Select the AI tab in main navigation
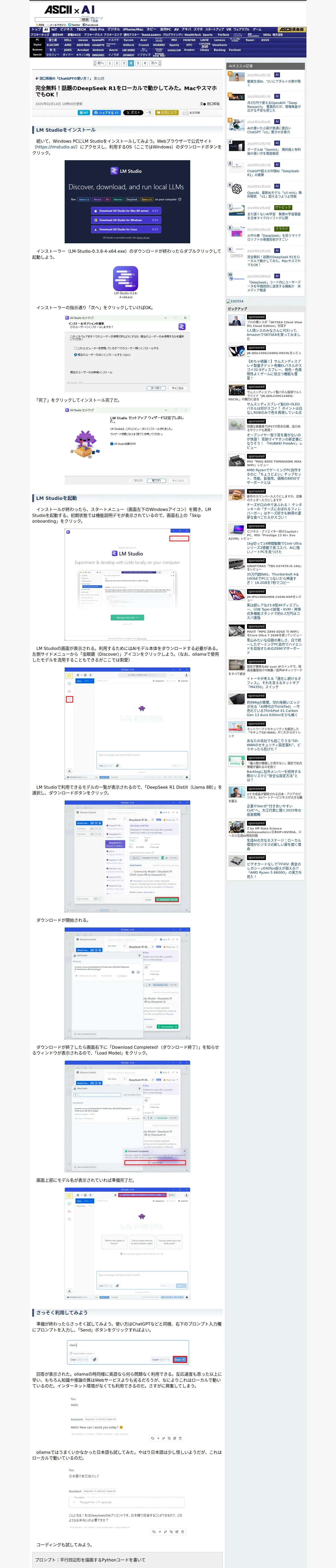The image size is (336, 1568). (46, 29)
